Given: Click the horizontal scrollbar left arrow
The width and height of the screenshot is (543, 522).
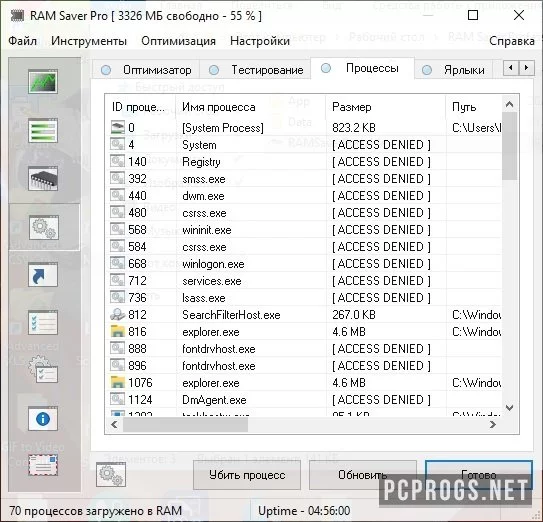Looking at the screenshot, I should 114,424.
